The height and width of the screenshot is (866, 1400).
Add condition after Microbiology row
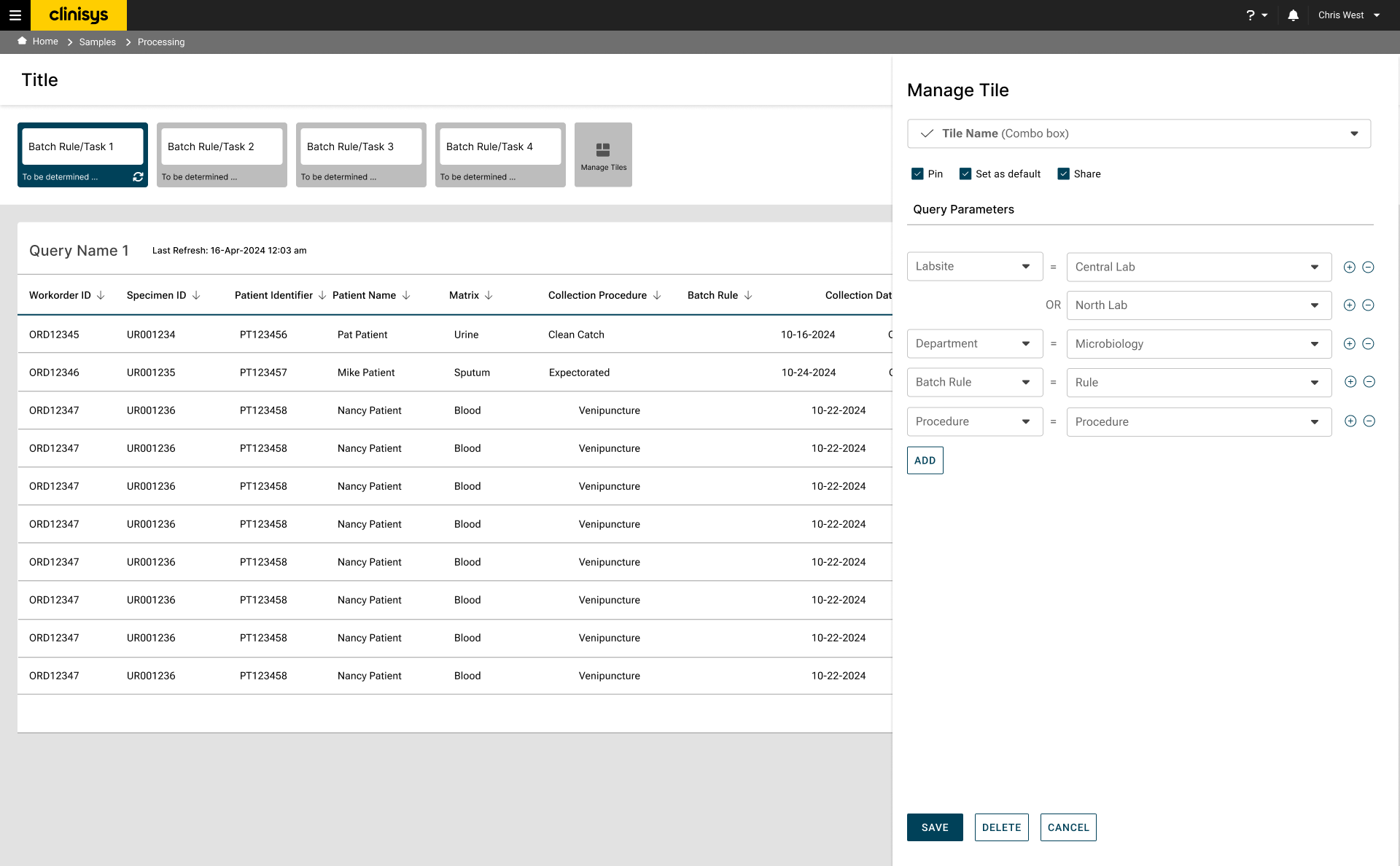click(1350, 344)
